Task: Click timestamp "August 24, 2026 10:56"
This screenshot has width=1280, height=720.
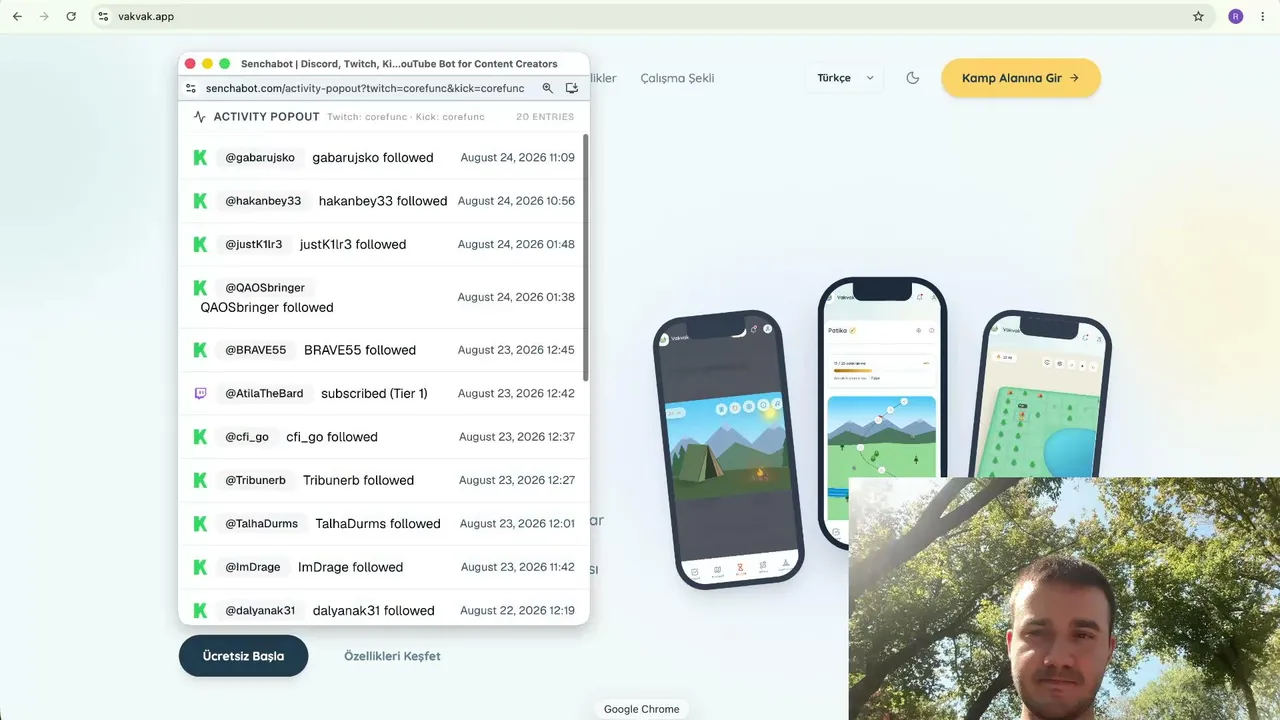Action: (x=516, y=201)
